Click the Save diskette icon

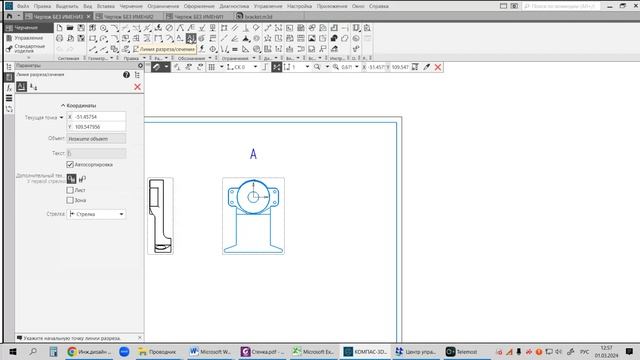click(x=81, y=28)
